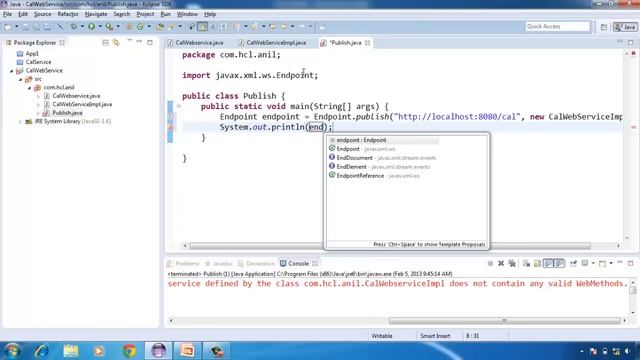Click the Debug bug toolbar icon
This screenshot has height=360, width=640.
73,27
